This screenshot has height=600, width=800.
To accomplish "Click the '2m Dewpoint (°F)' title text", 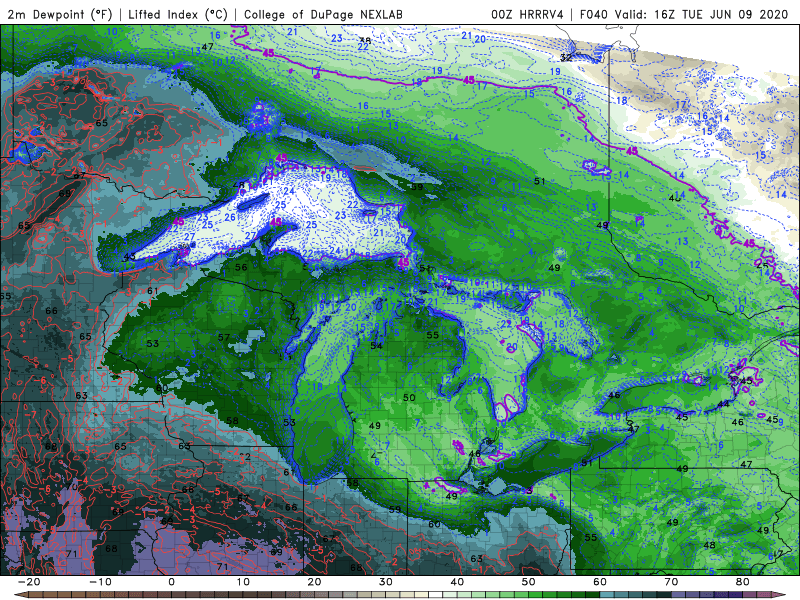I will (x=60, y=14).
